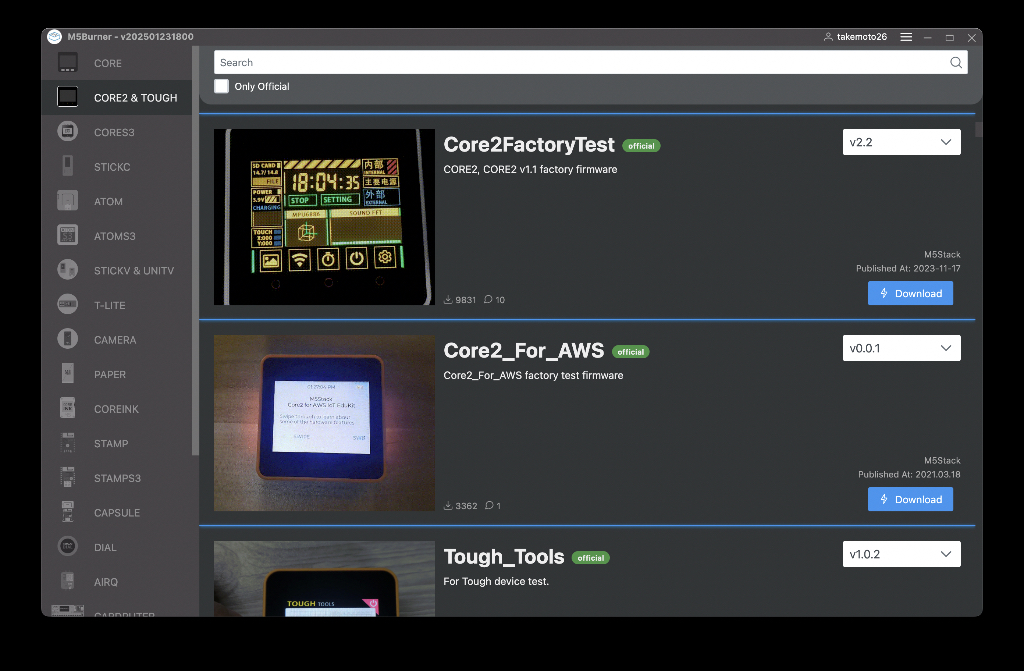Switch to the CORE category tab
1024x671 pixels.
coord(67,62)
